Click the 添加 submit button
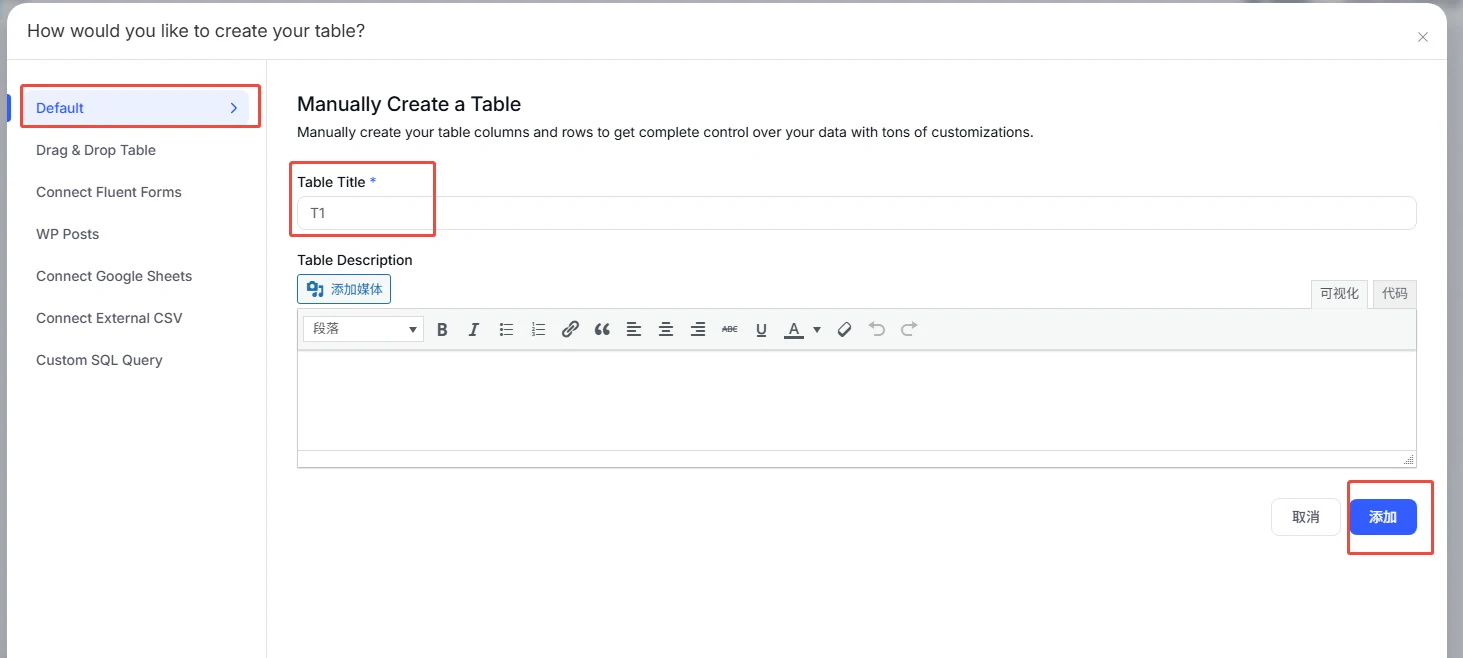The image size is (1463, 658). tap(1382, 517)
